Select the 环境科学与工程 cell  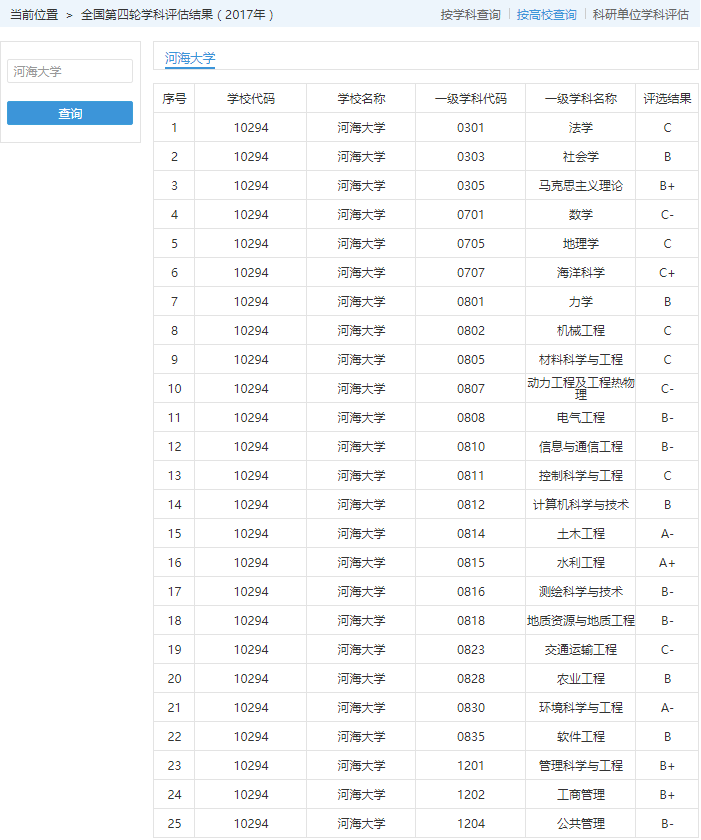pos(581,707)
